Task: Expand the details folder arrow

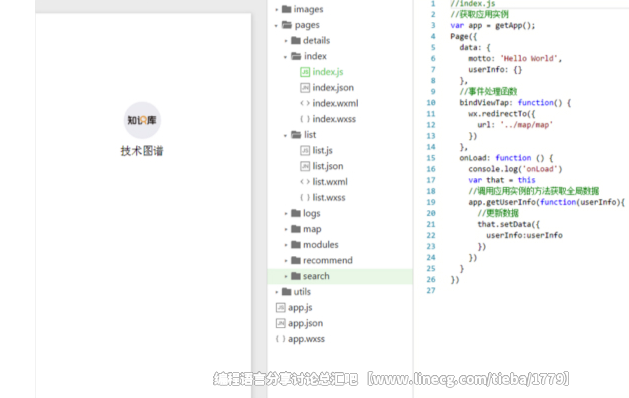Action: pyautogui.click(x=286, y=41)
